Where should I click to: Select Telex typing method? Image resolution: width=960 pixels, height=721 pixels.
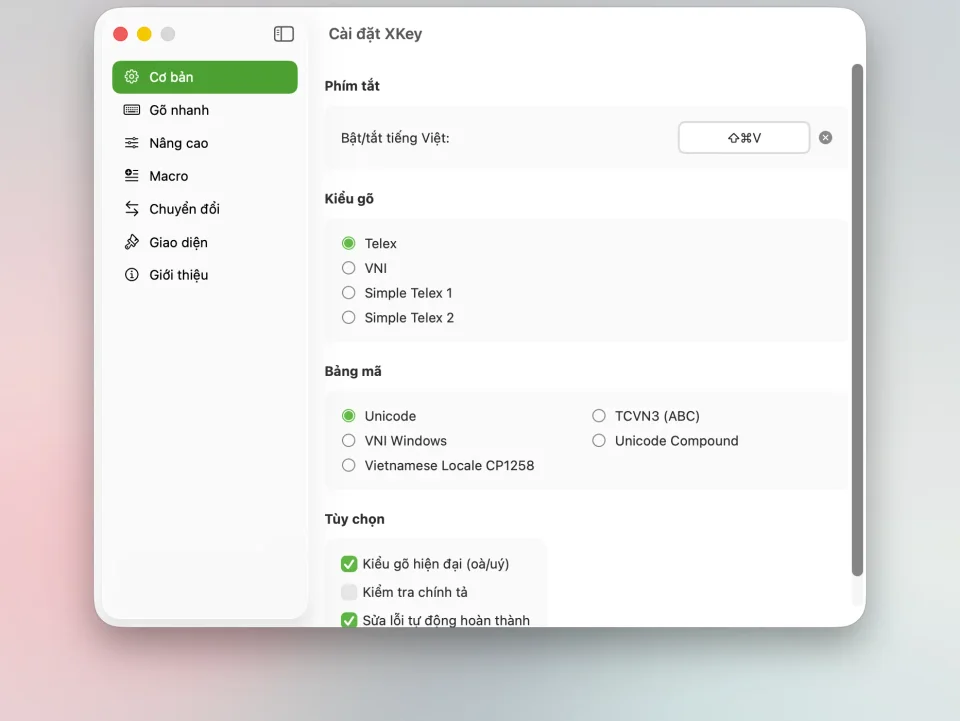pos(348,244)
